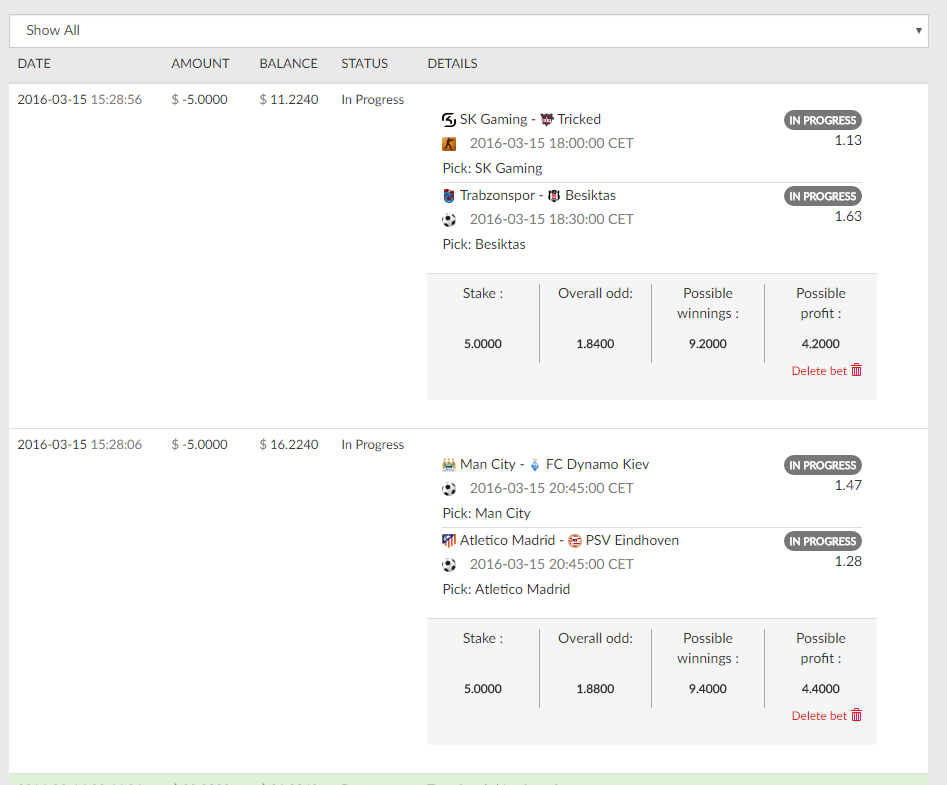Image resolution: width=947 pixels, height=785 pixels.
Task: Click the 1.47 odd value
Action: click(848, 485)
